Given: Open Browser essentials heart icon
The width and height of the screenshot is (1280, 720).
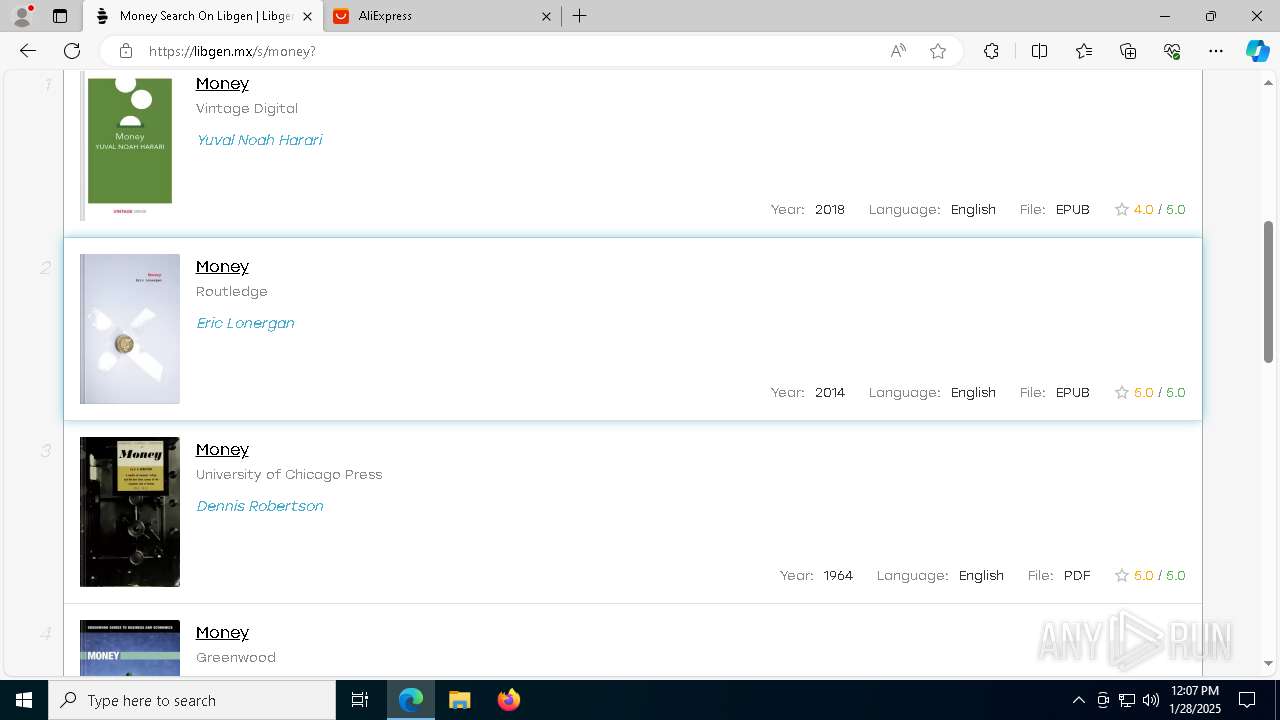Looking at the screenshot, I should coord(1172,51).
